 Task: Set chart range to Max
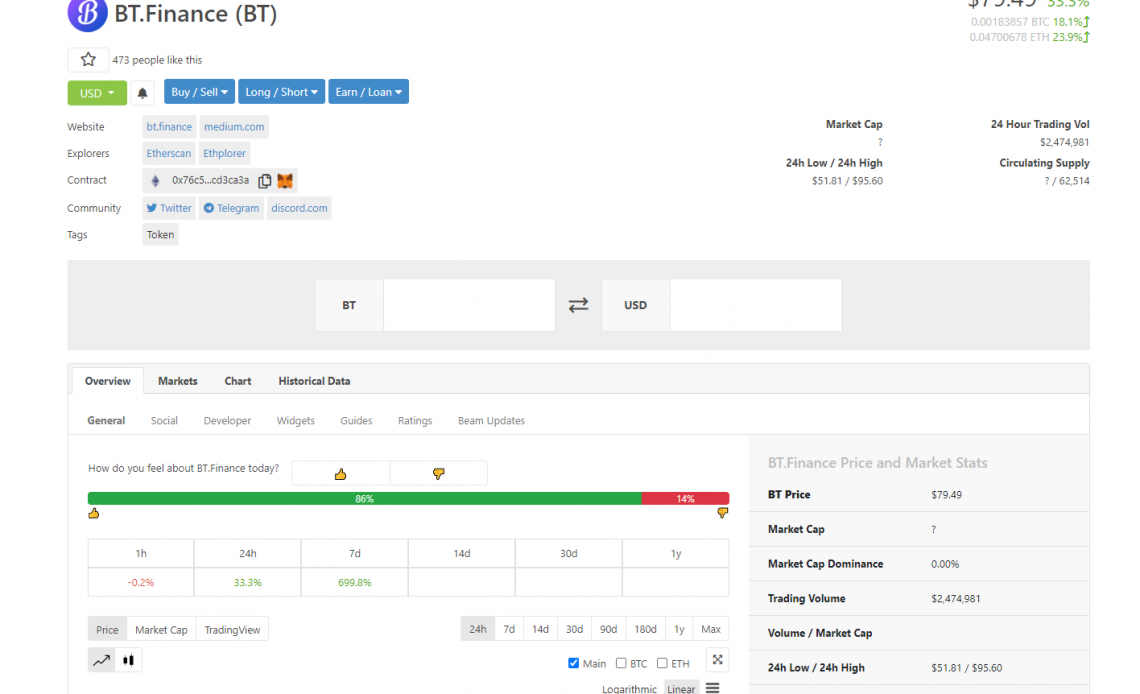point(711,629)
